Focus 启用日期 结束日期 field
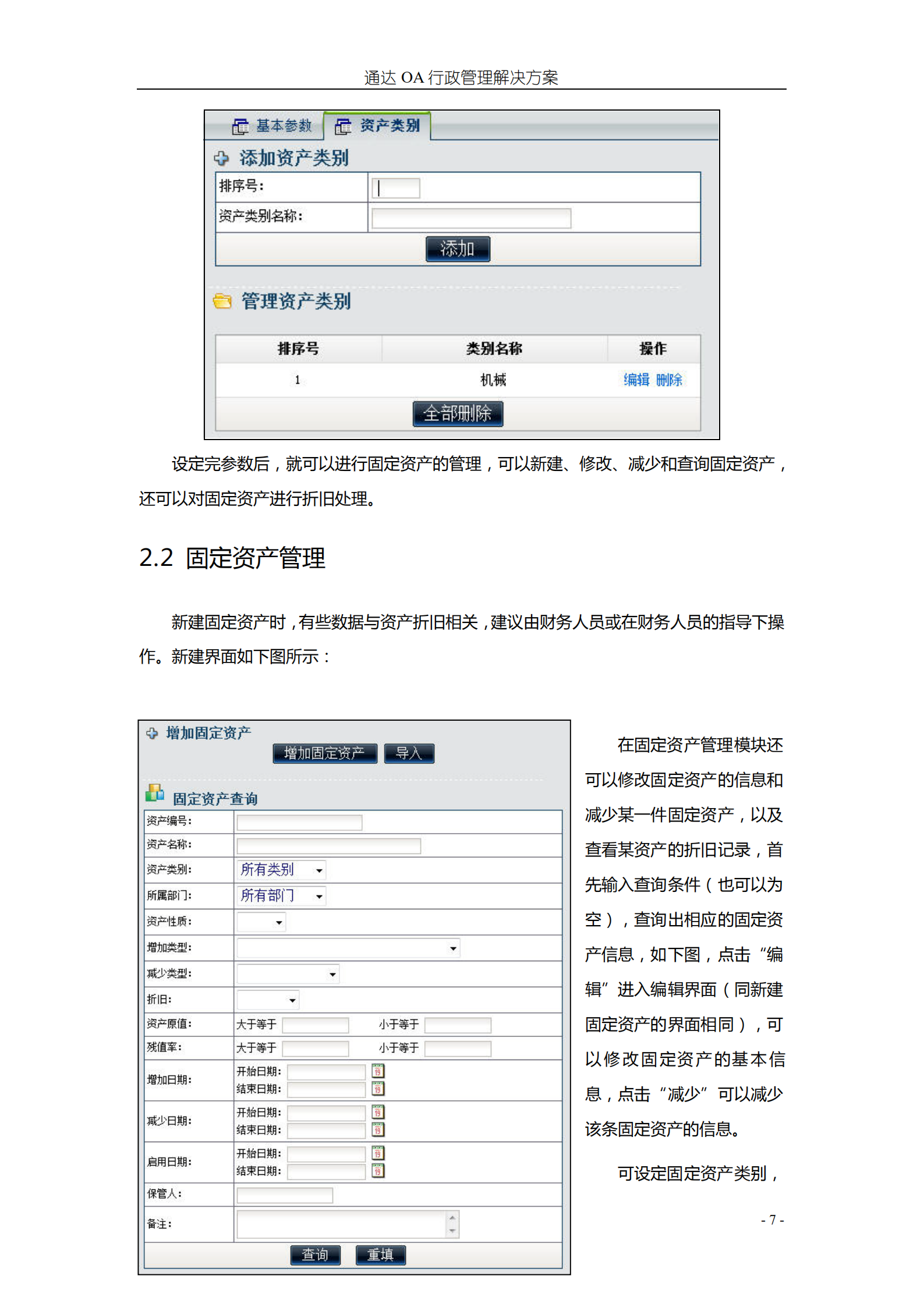 coord(326,1172)
